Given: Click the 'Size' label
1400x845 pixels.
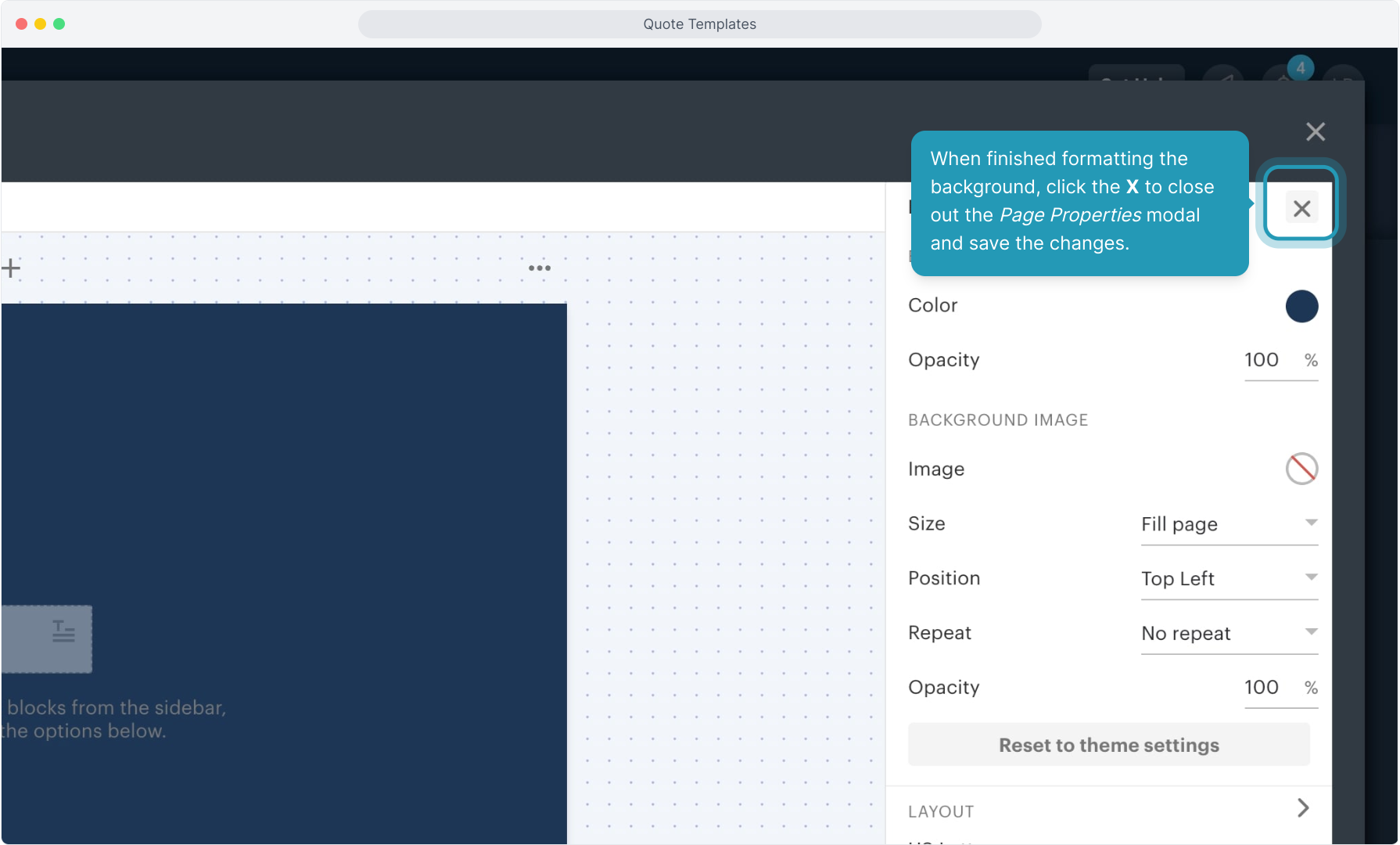Looking at the screenshot, I should click(927, 523).
